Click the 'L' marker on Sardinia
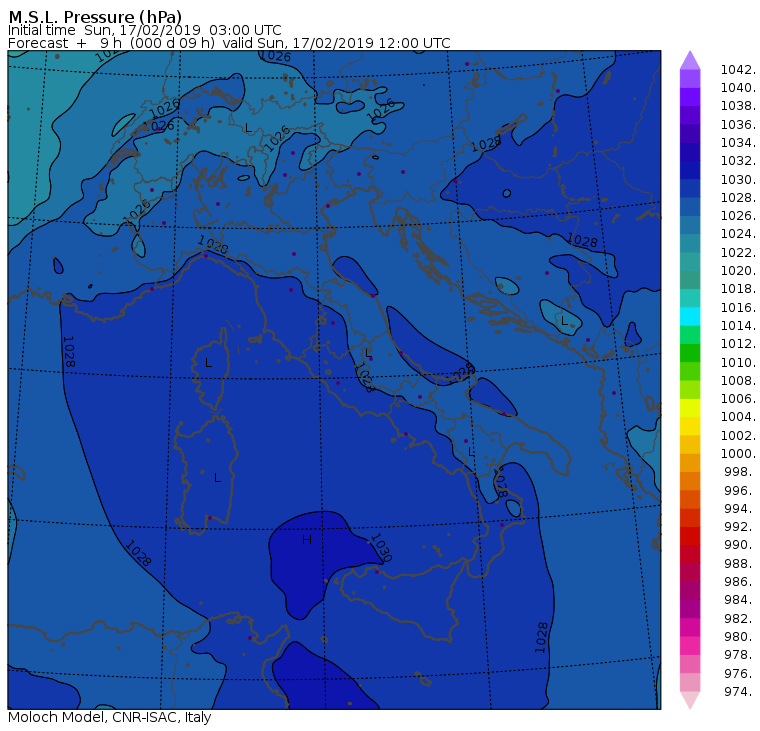Screen dimensions: 760x731 [x=217, y=478]
